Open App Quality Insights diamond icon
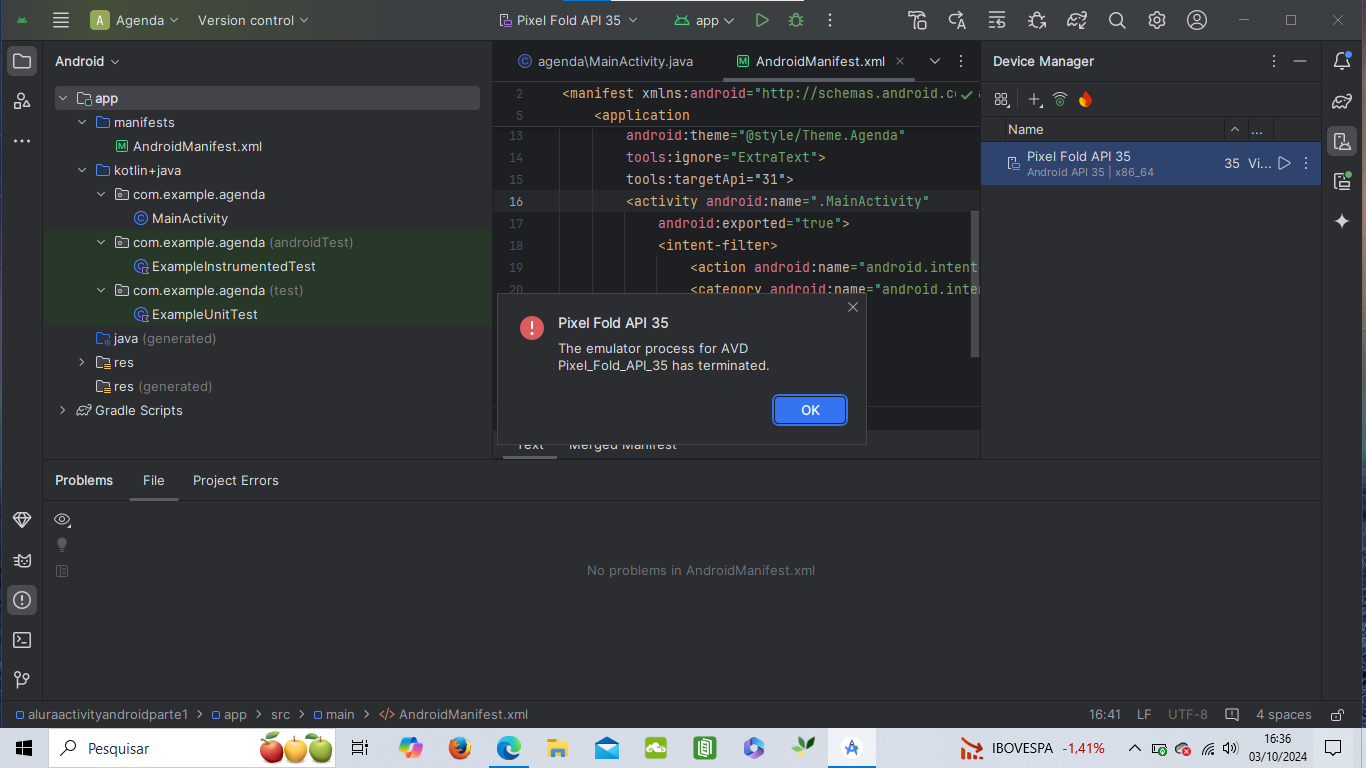 [x=22, y=520]
